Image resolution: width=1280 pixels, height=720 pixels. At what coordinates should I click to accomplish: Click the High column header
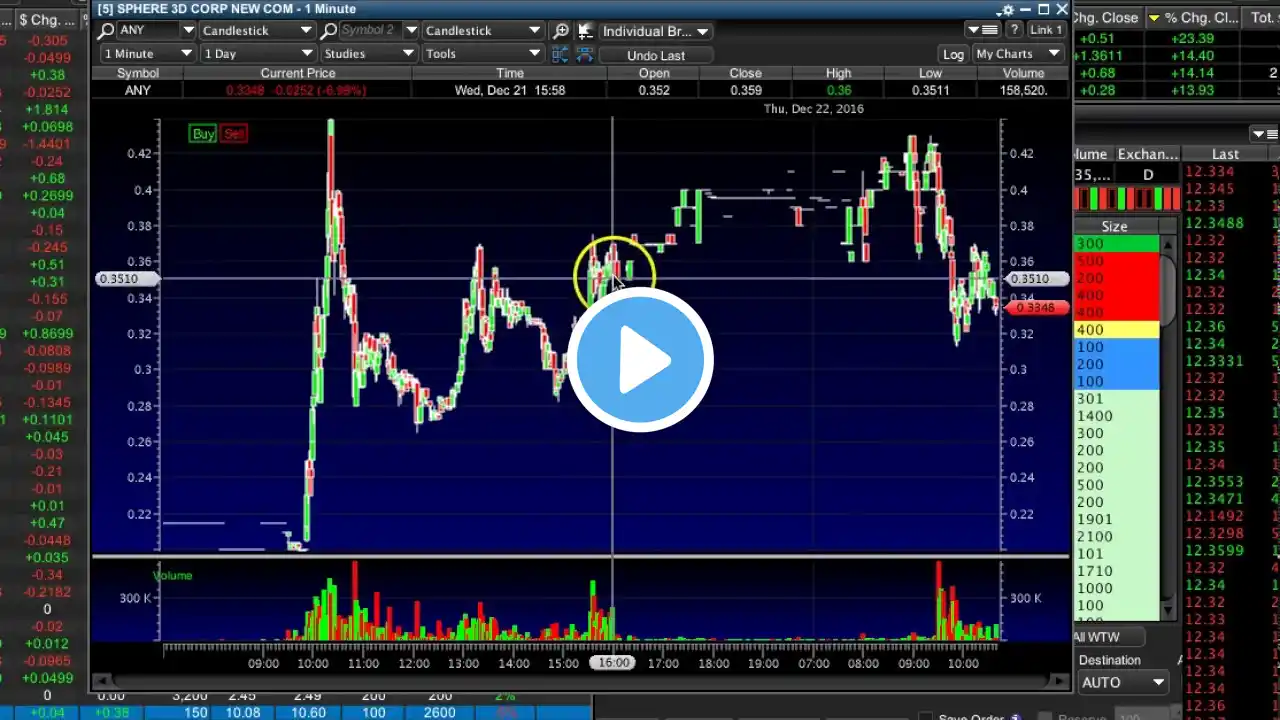pos(839,73)
